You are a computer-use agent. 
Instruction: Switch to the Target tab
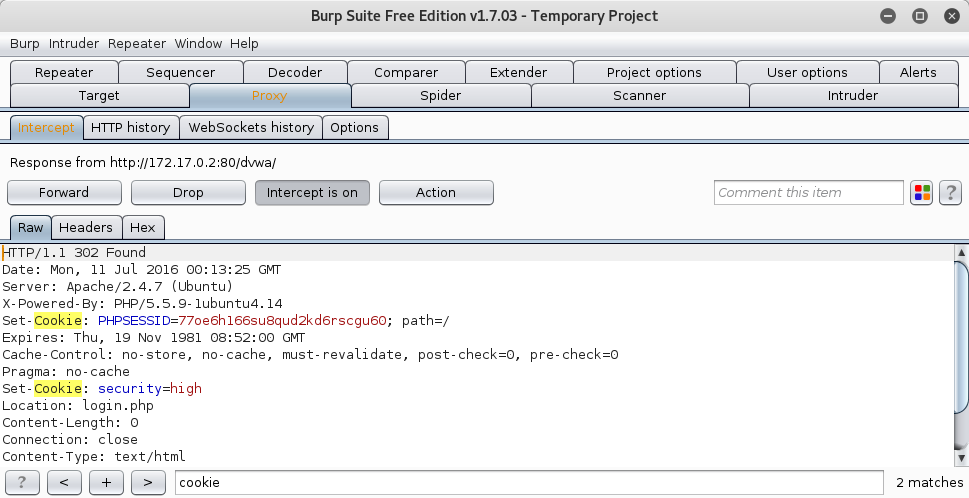coord(99,96)
